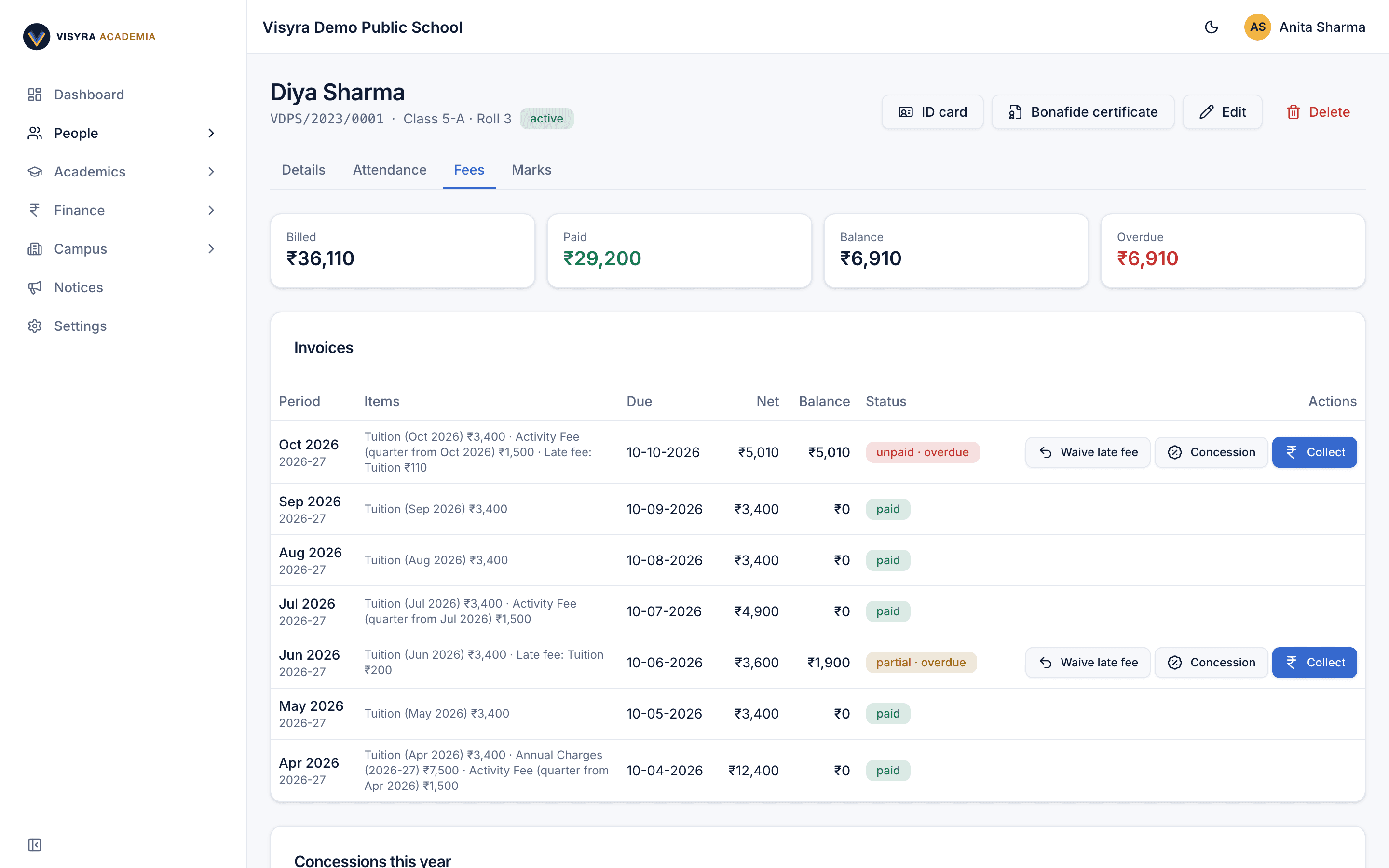The width and height of the screenshot is (1389, 868).
Task: Click the due date 10-08-2026
Action: click(664, 560)
